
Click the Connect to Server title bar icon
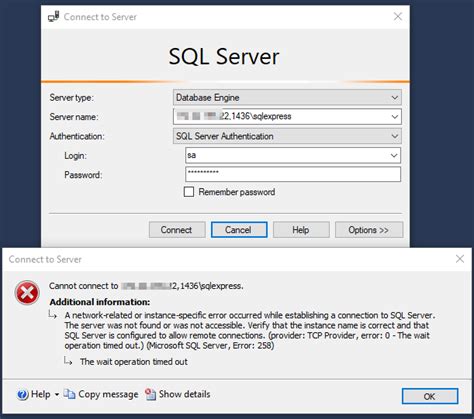(53, 17)
